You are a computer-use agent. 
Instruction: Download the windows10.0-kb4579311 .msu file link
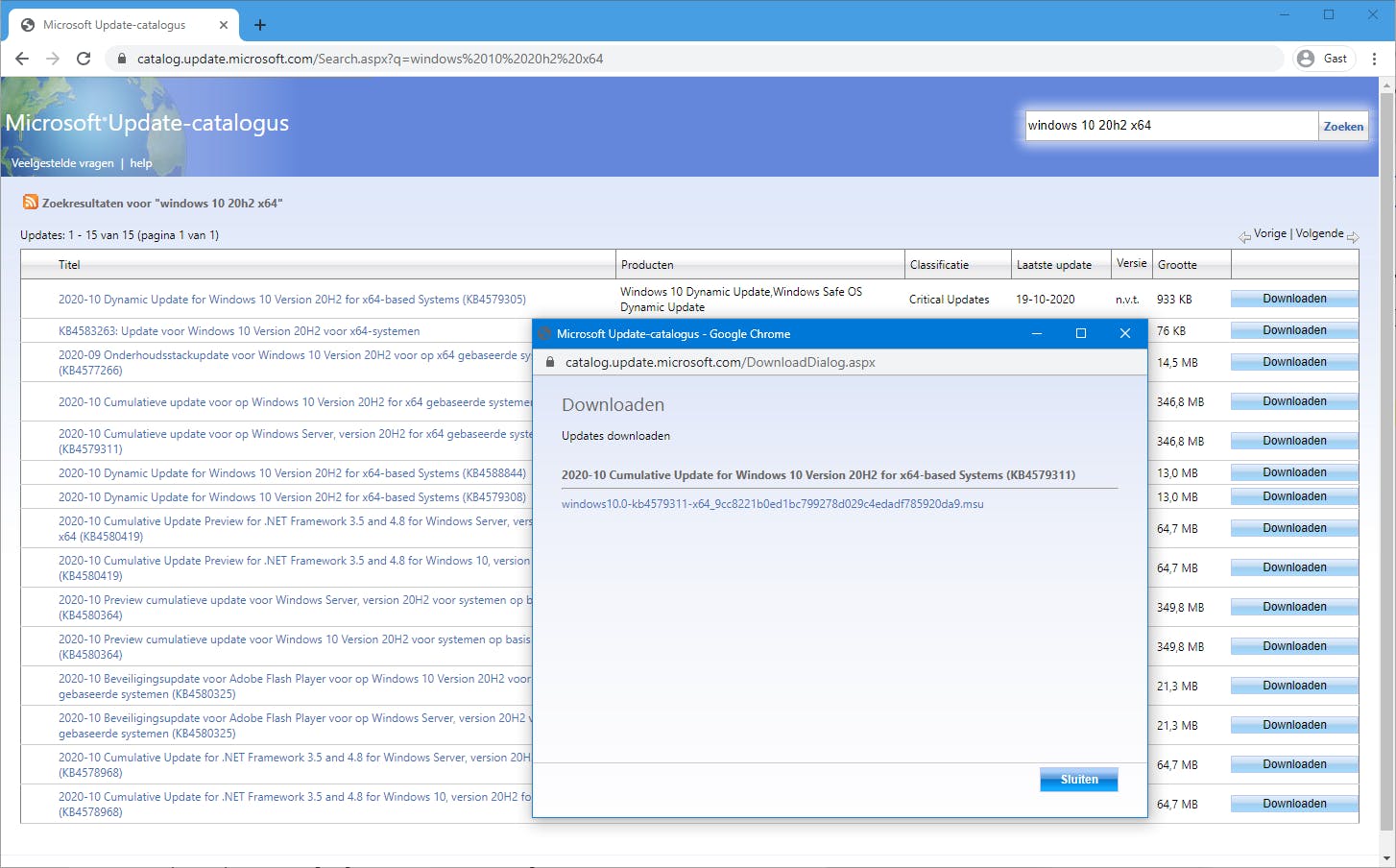(773, 504)
